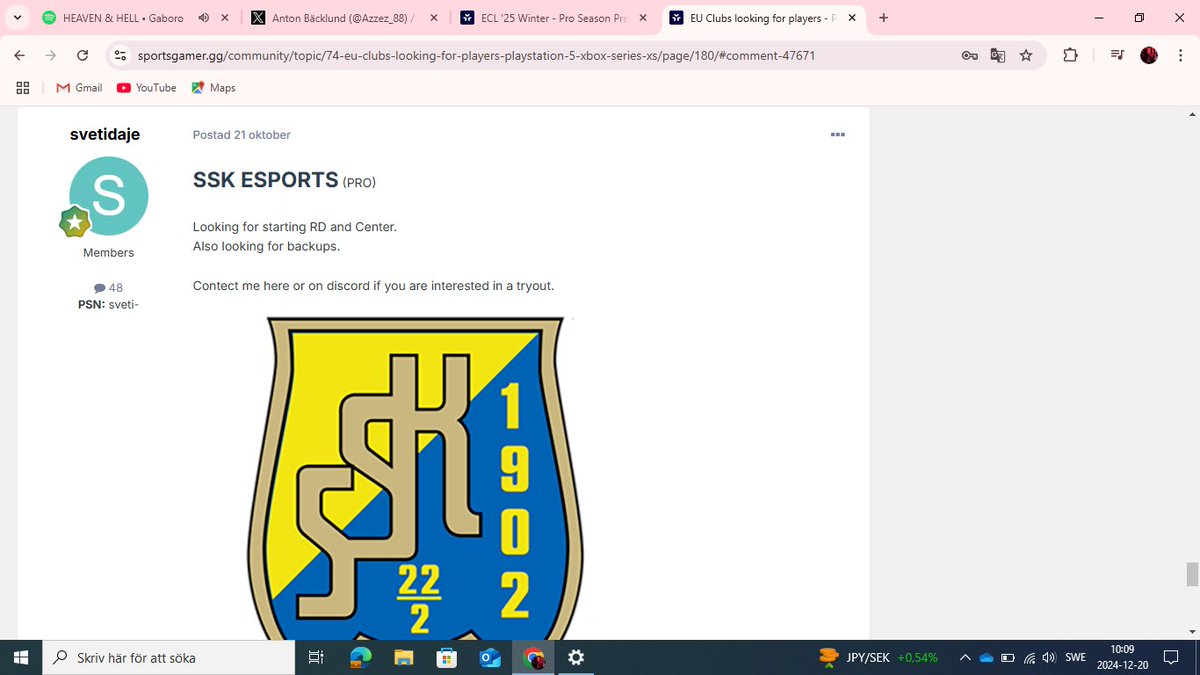Viewport: 1200px width, 675px height.
Task: Open File Explorer from the taskbar
Action: pyautogui.click(x=404, y=658)
